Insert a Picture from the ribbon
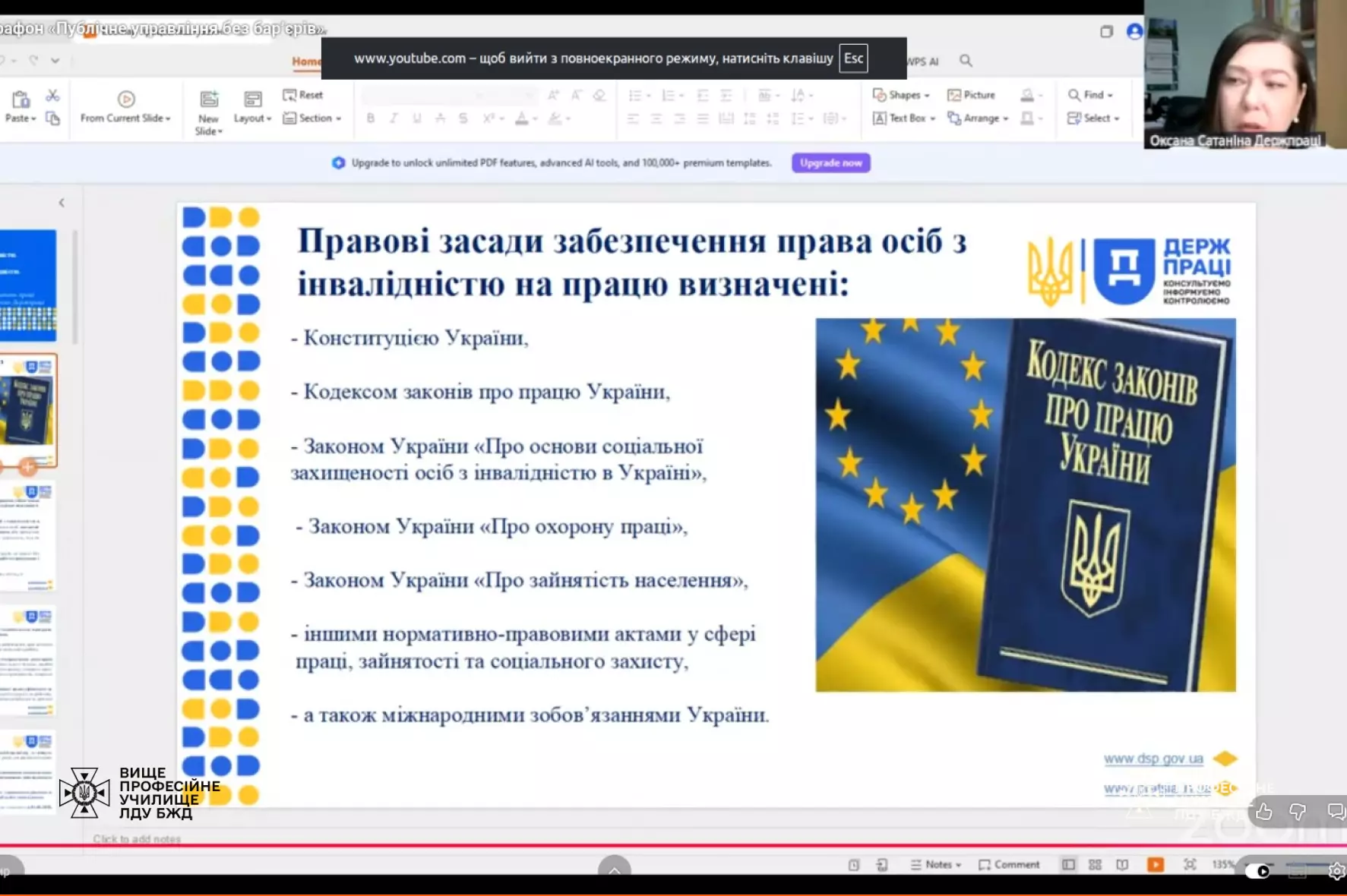This screenshot has height=896, width=1347. pos(971,95)
